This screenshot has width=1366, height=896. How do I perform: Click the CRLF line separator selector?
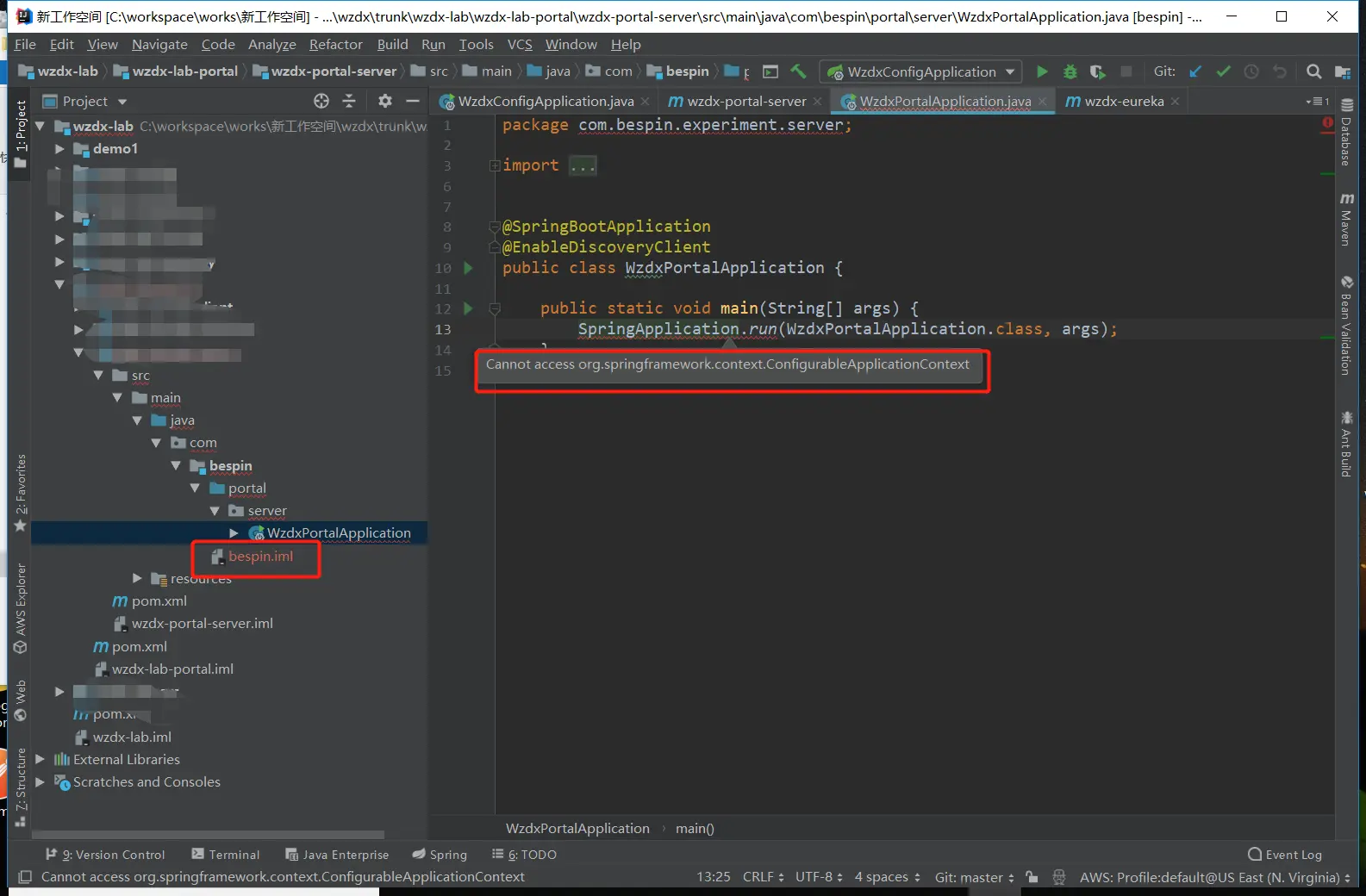tap(764, 877)
